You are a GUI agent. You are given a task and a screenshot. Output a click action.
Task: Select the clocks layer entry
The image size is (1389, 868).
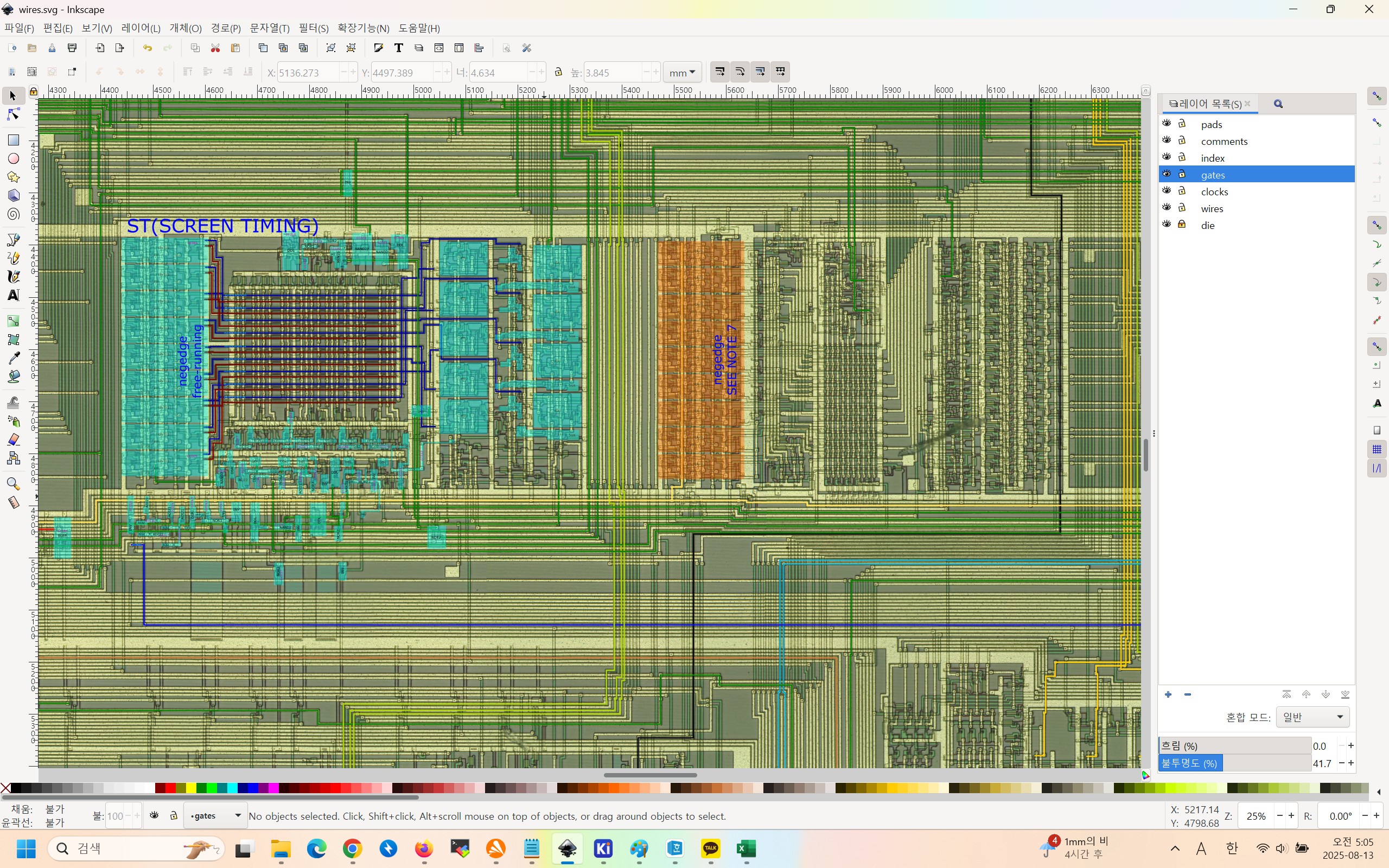point(1214,192)
